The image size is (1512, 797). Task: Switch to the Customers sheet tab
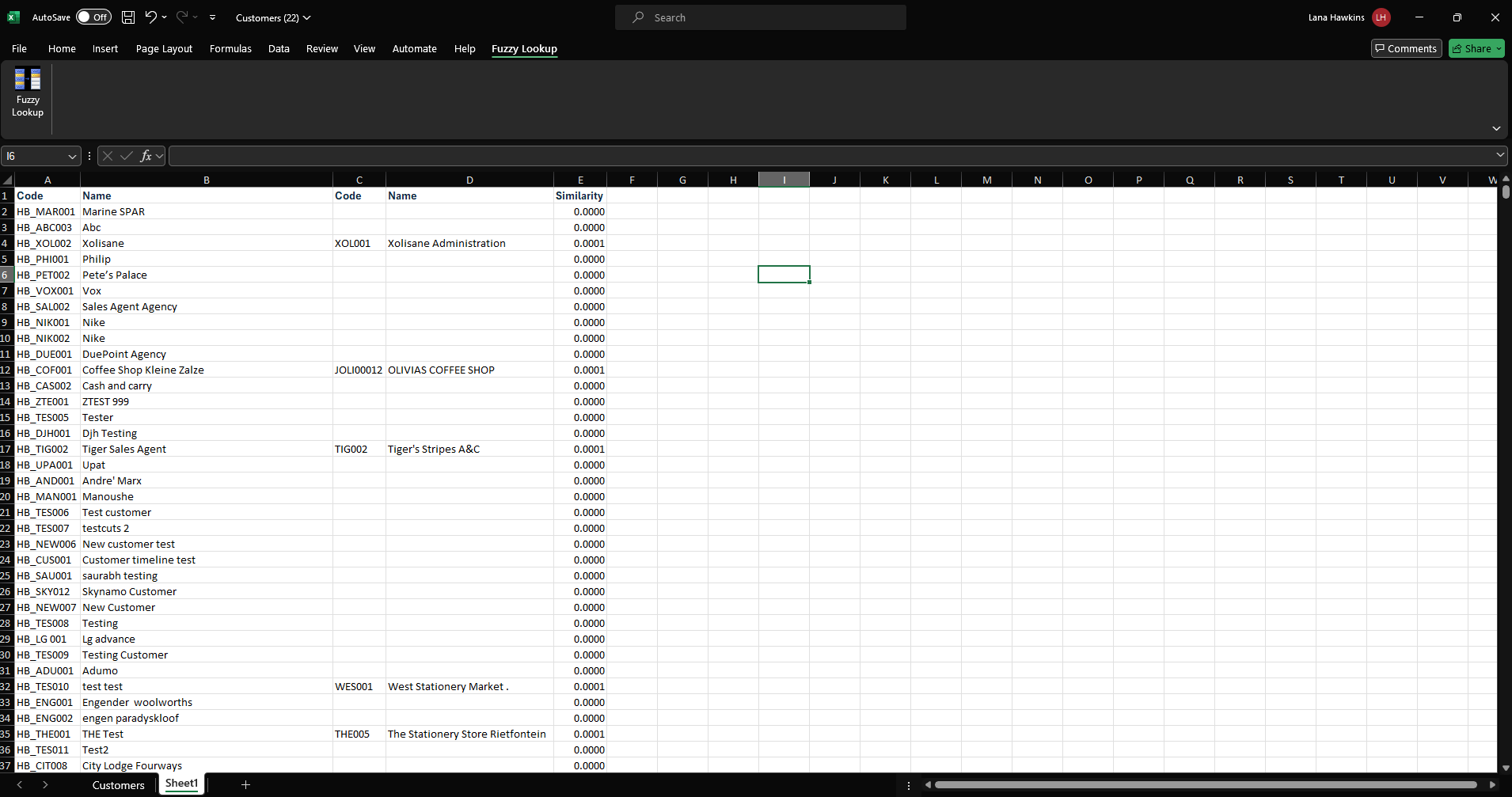pos(118,785)
